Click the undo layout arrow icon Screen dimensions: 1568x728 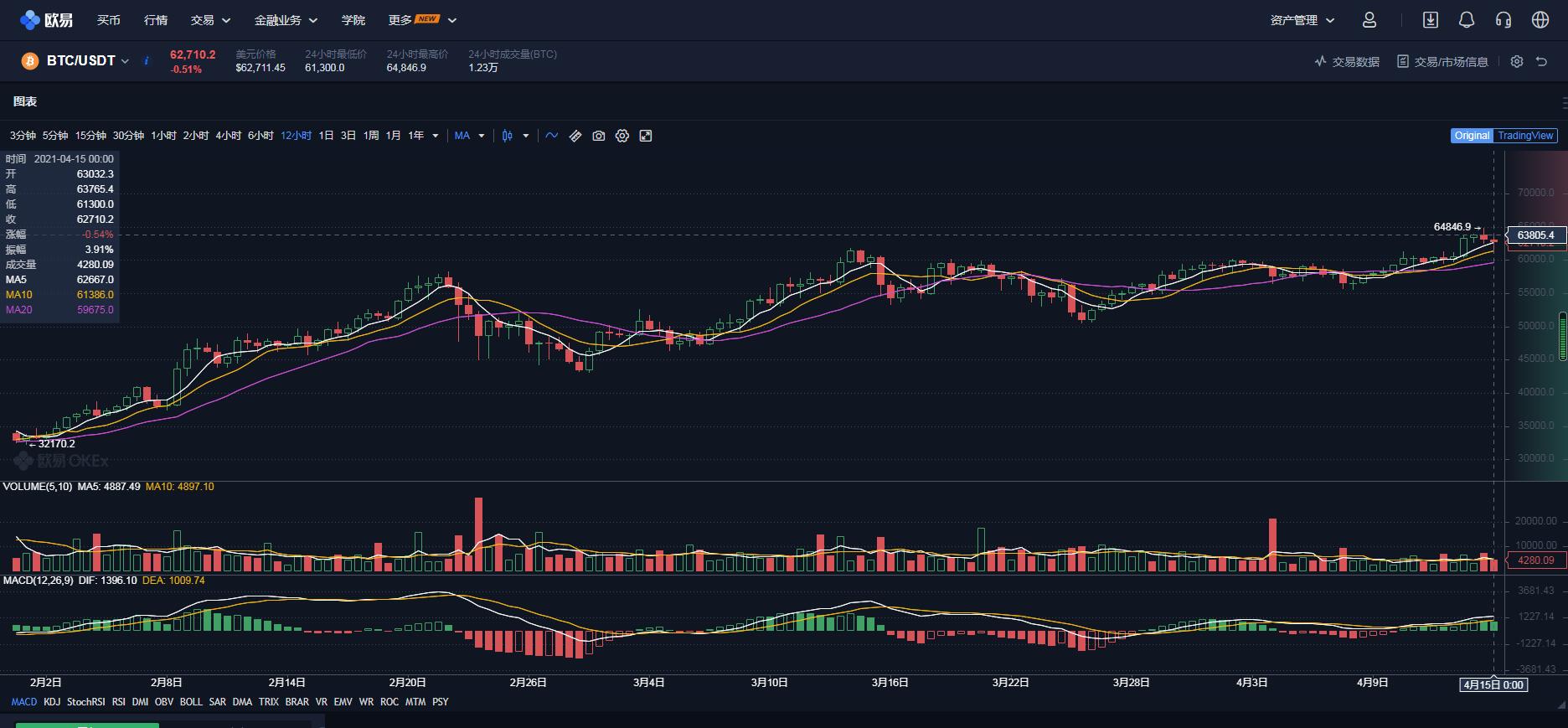(1541, 61)
